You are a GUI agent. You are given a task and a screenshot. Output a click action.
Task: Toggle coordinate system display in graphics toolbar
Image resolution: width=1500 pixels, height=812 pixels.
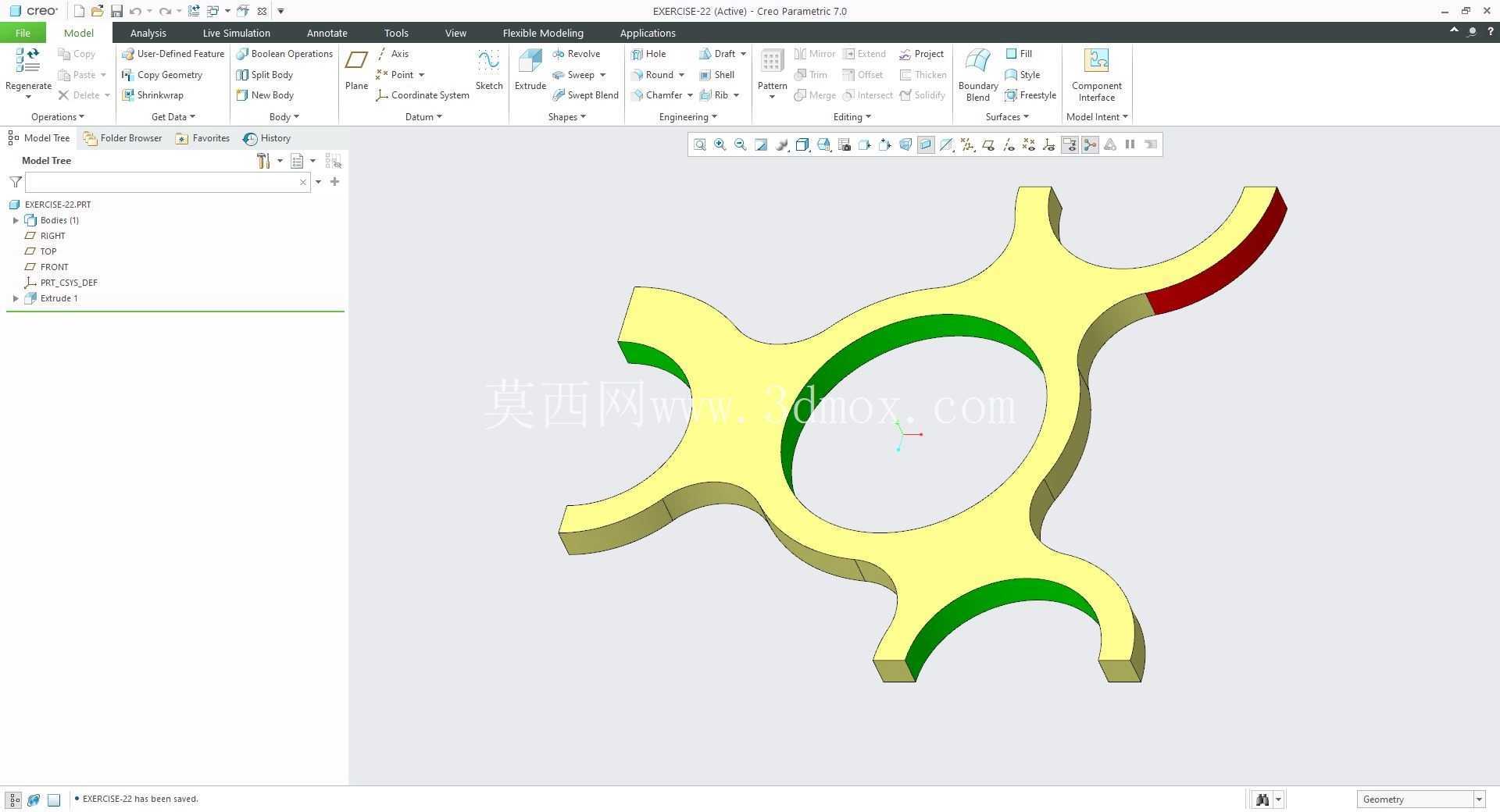pyautogui.click(x=1049, y=144)
